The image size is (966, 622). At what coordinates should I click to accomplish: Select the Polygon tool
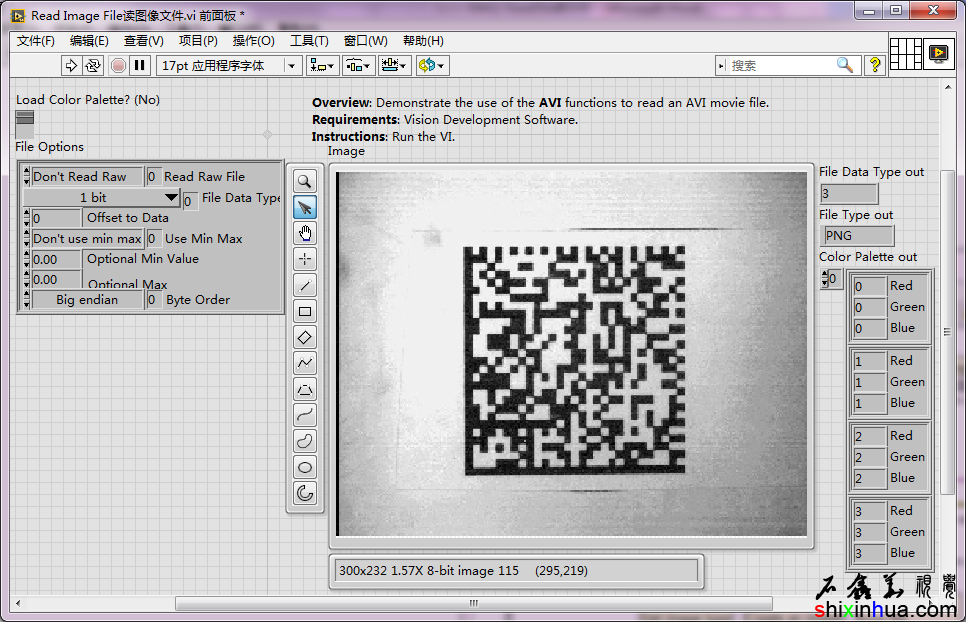(x=305, y=389)
